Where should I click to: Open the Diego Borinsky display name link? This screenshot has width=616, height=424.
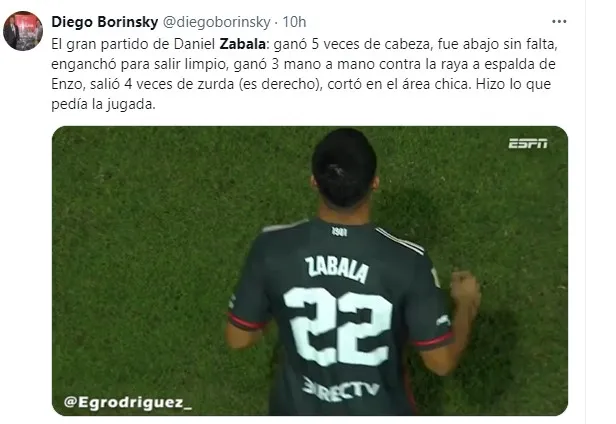point(104,22)
